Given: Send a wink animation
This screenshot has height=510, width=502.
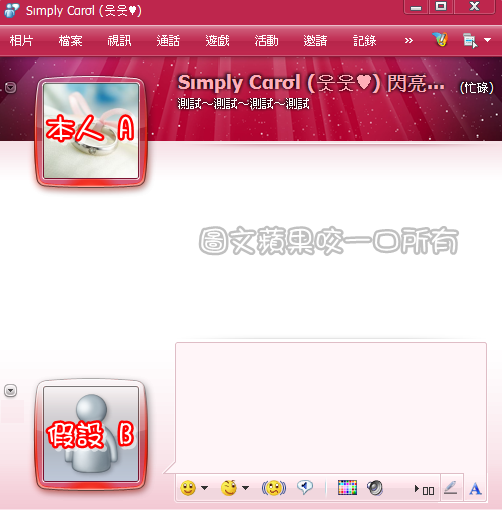Looking at the screenshot, I should pyautogui.click(x=229, y=488).
